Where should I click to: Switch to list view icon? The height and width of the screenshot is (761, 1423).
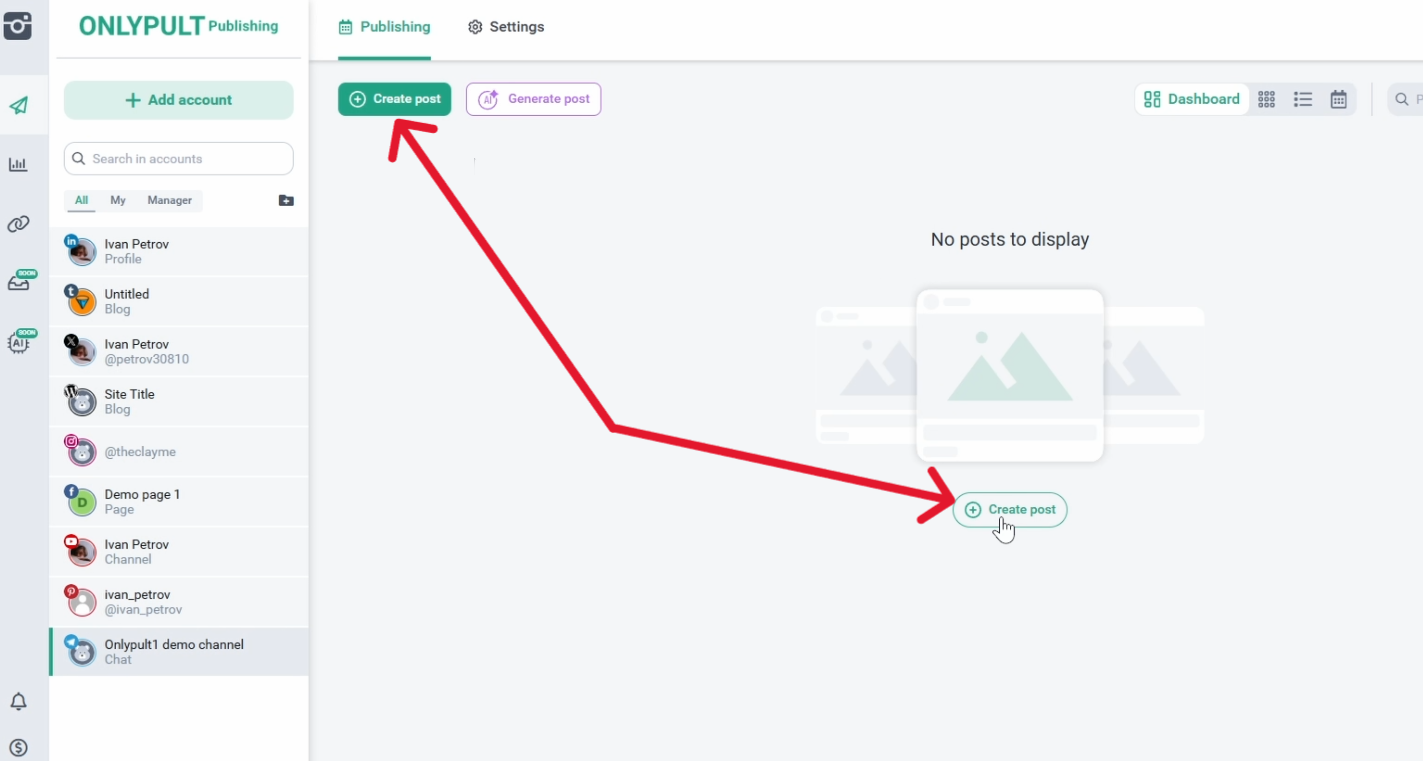pyautogui.click(x=1302, y=99)
